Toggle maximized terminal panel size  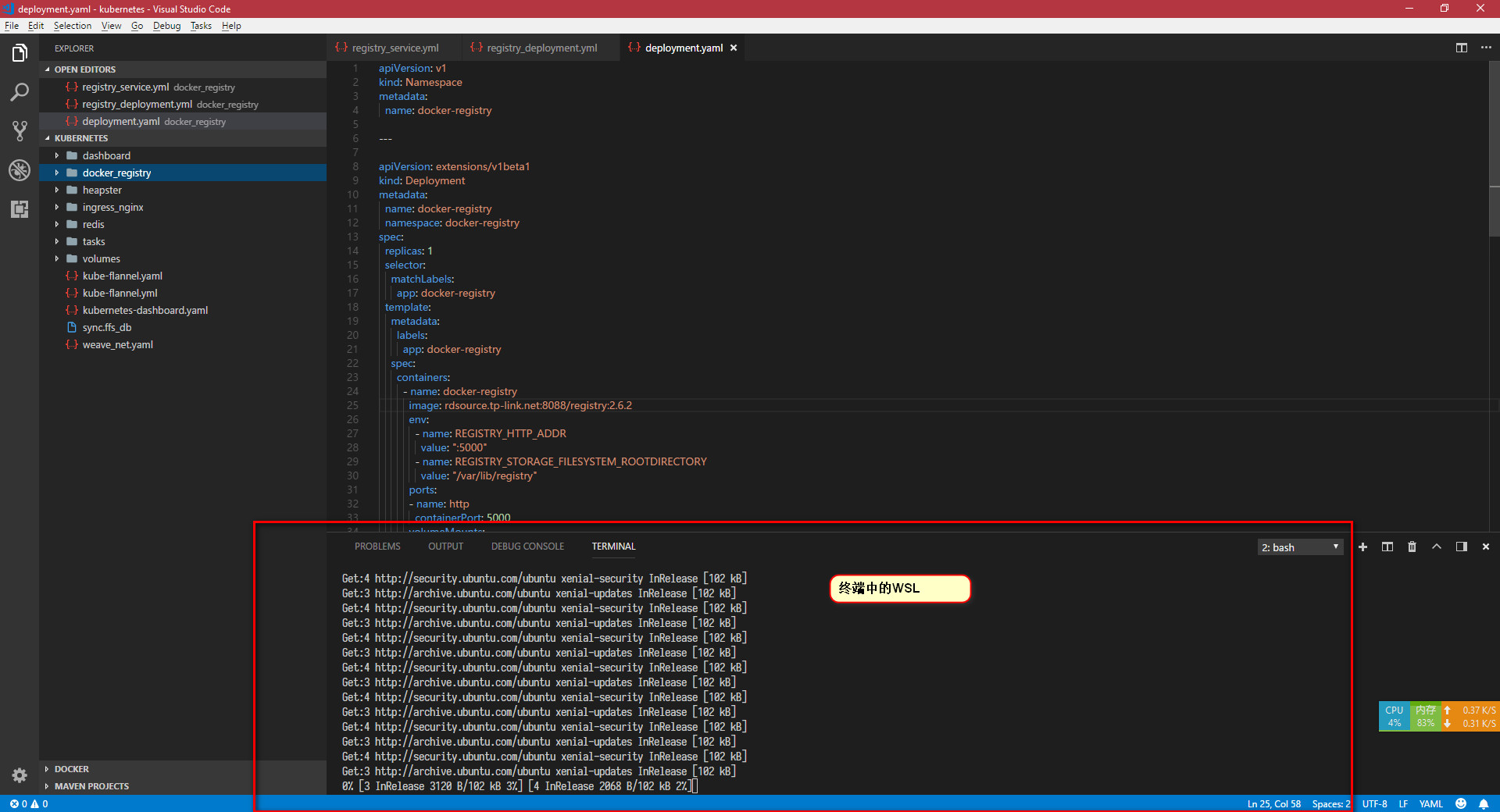tap(1436, 547)
